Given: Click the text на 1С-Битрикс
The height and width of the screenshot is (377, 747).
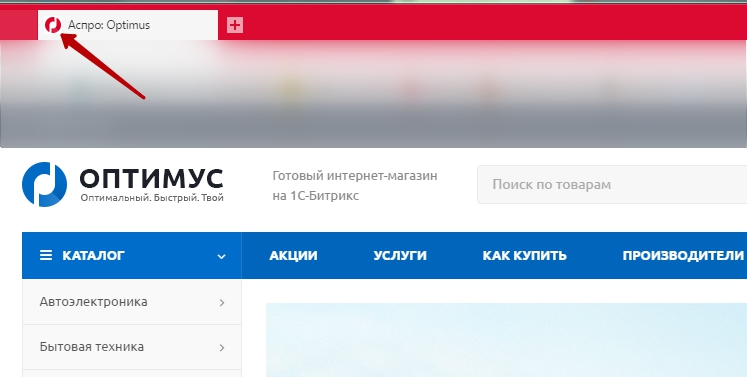Looking at the screenshot, I should pos(316,196).
